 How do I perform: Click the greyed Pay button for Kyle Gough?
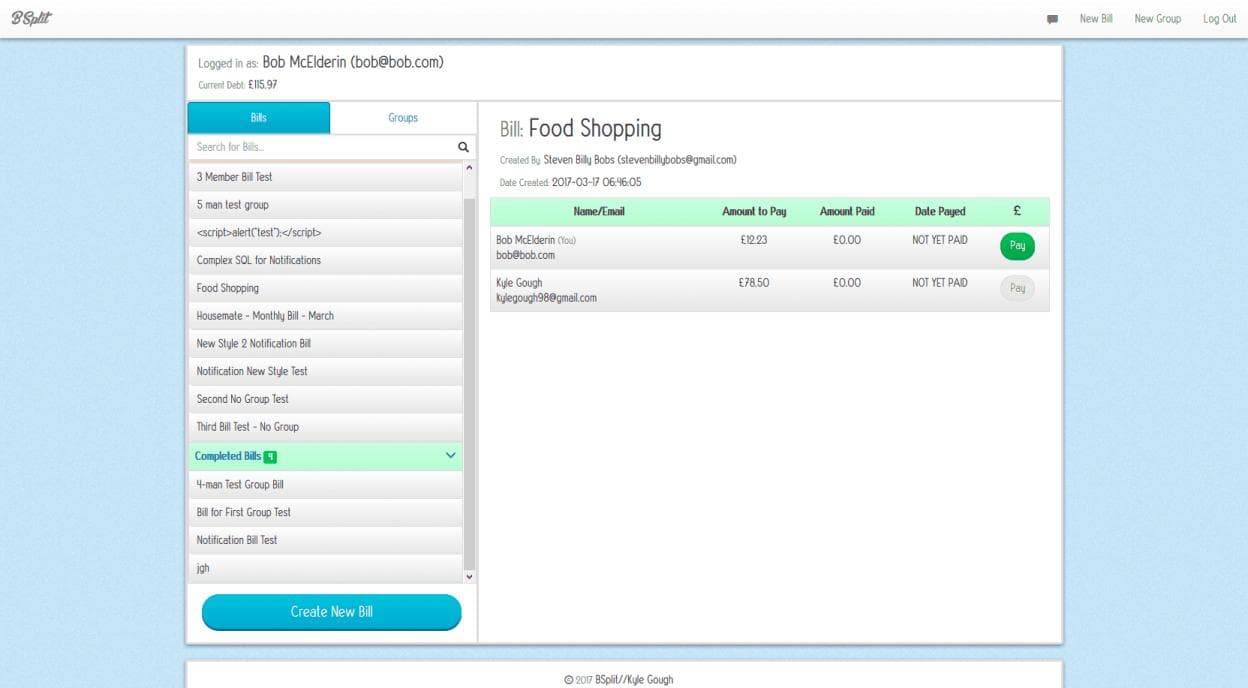click(1017, 288)
